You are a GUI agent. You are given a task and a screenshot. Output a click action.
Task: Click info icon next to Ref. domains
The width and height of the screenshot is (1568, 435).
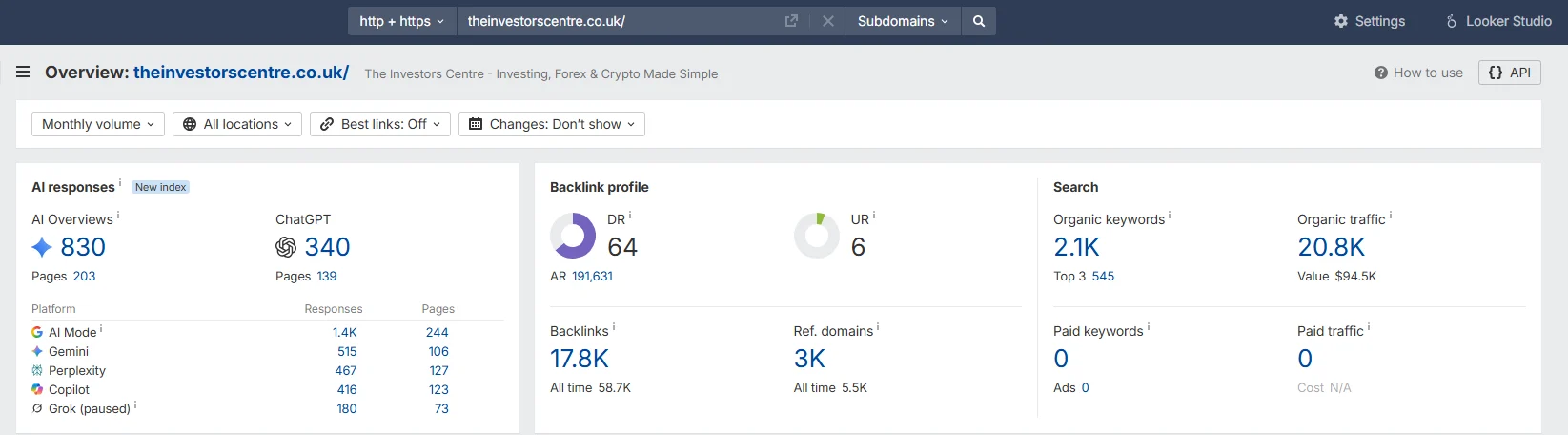click(x=878, y=327)
